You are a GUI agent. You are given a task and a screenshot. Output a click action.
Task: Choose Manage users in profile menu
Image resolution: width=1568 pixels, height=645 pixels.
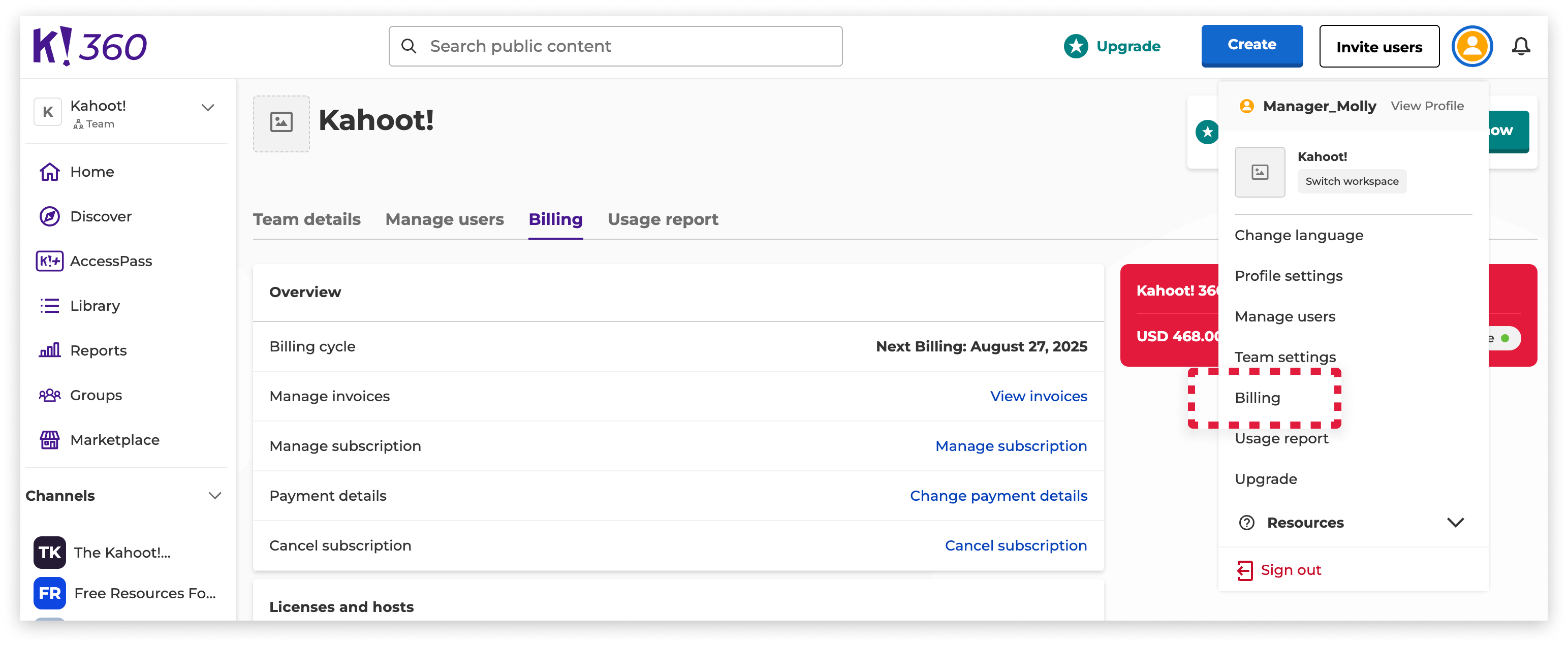tap(1284, 317)
